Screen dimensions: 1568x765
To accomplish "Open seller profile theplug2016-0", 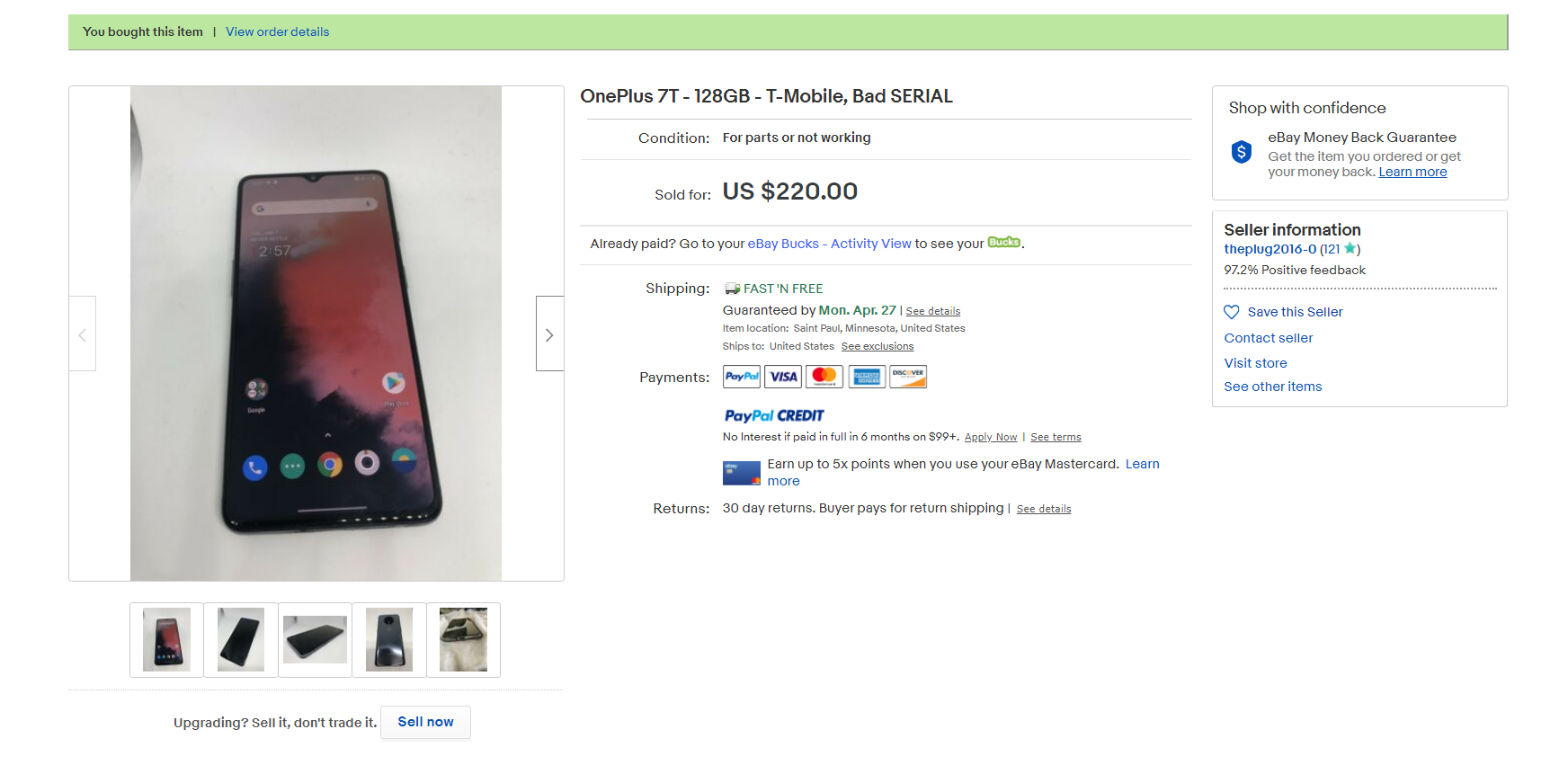I will click(1270, 249).
